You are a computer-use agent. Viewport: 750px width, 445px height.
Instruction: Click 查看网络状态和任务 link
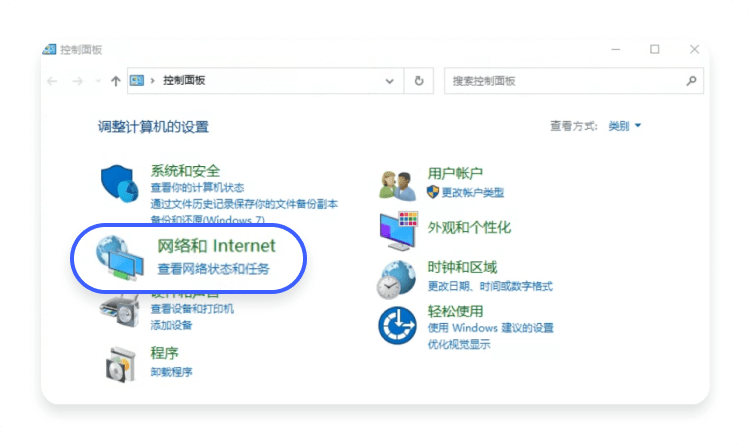(x=213, y=269)
